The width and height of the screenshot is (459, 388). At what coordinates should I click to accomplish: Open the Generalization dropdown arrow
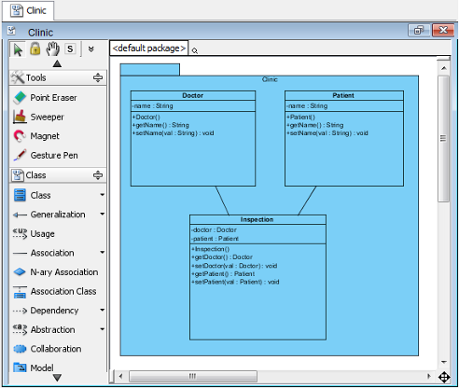102,214
